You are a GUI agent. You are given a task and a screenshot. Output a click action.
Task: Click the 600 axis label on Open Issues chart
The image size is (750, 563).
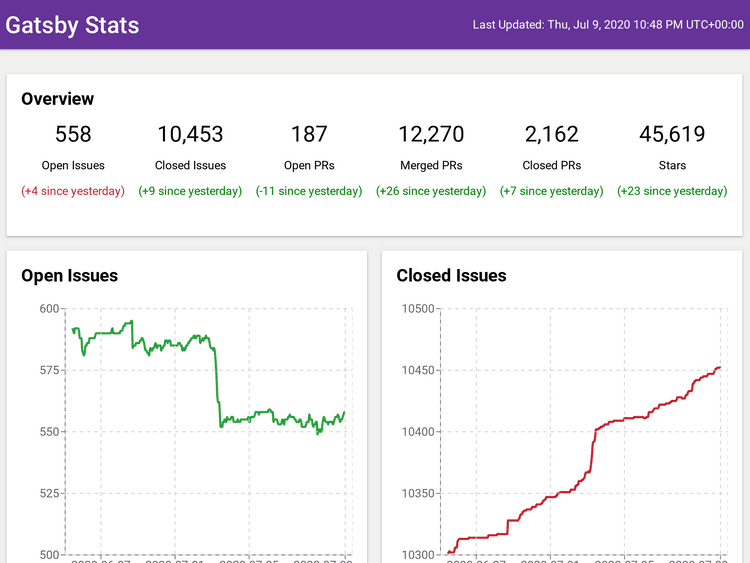(x=49, y=309)
